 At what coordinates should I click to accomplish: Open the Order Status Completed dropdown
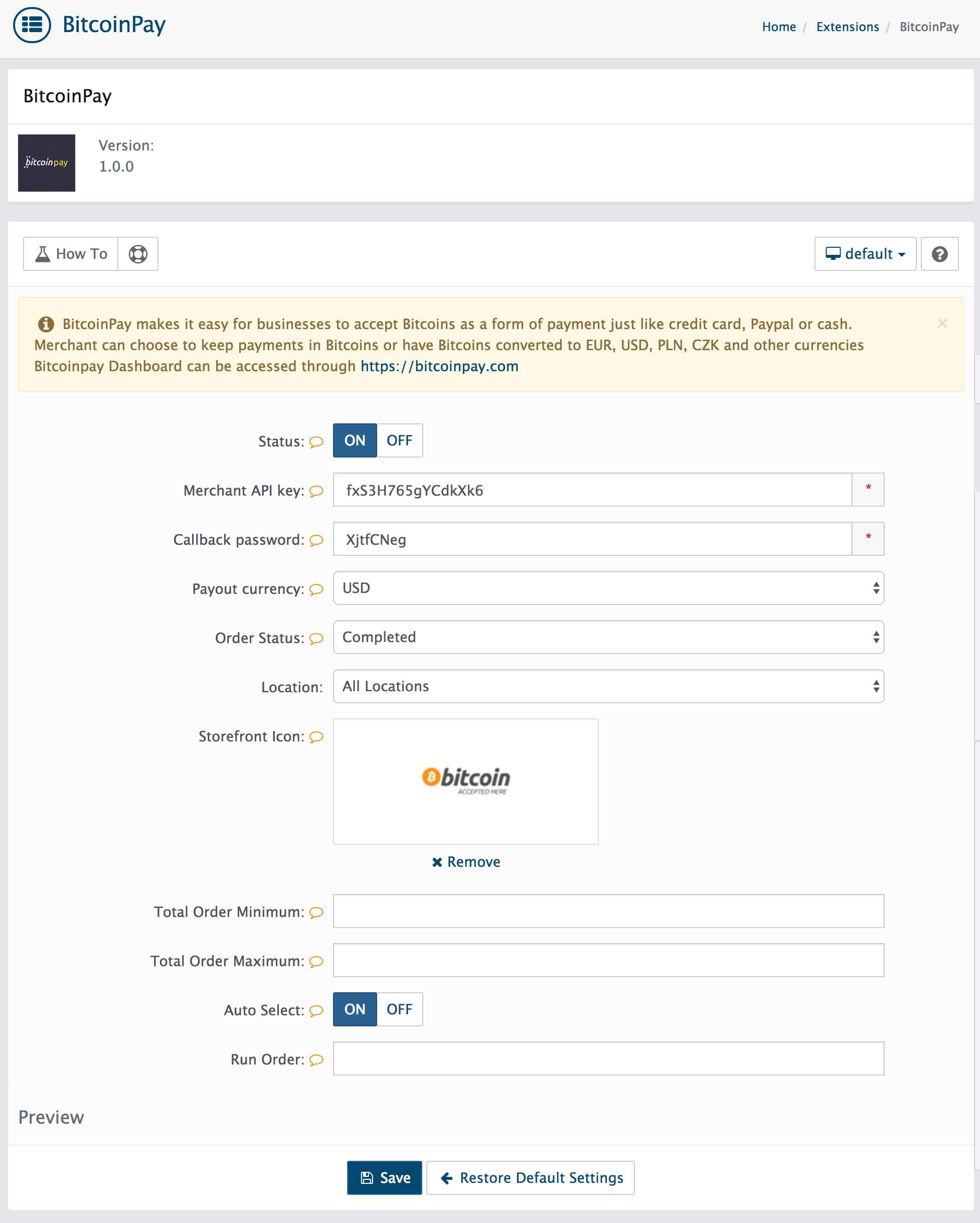(x=608, y=637)
